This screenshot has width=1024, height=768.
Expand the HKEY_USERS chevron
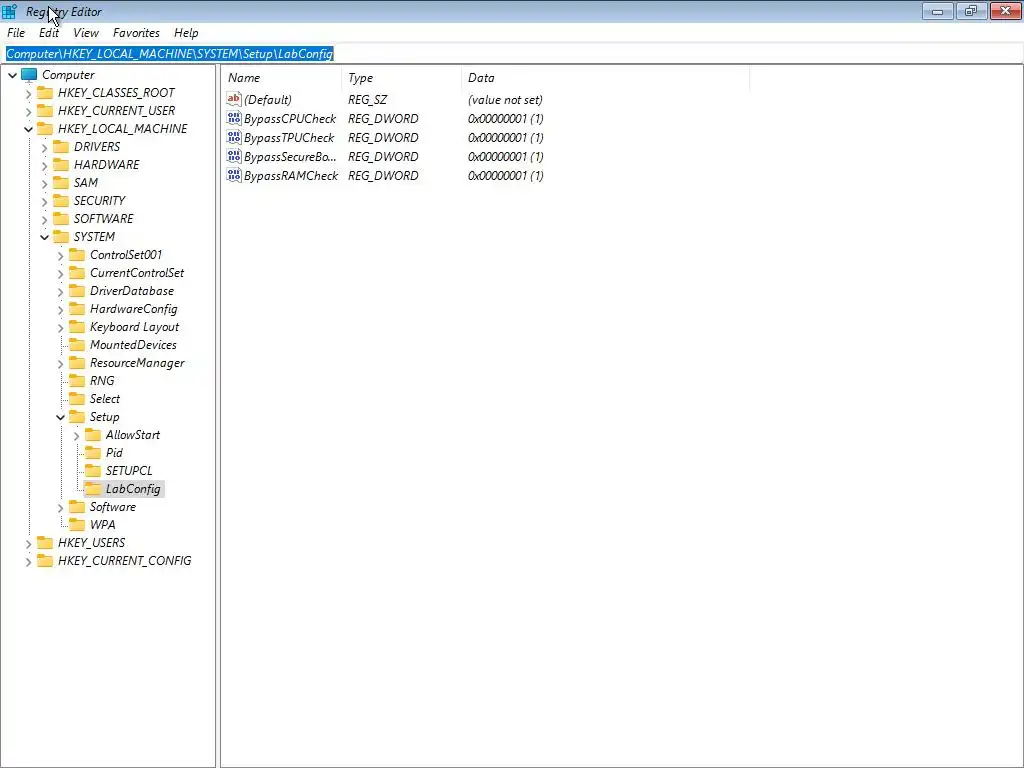tap(28, 543)
